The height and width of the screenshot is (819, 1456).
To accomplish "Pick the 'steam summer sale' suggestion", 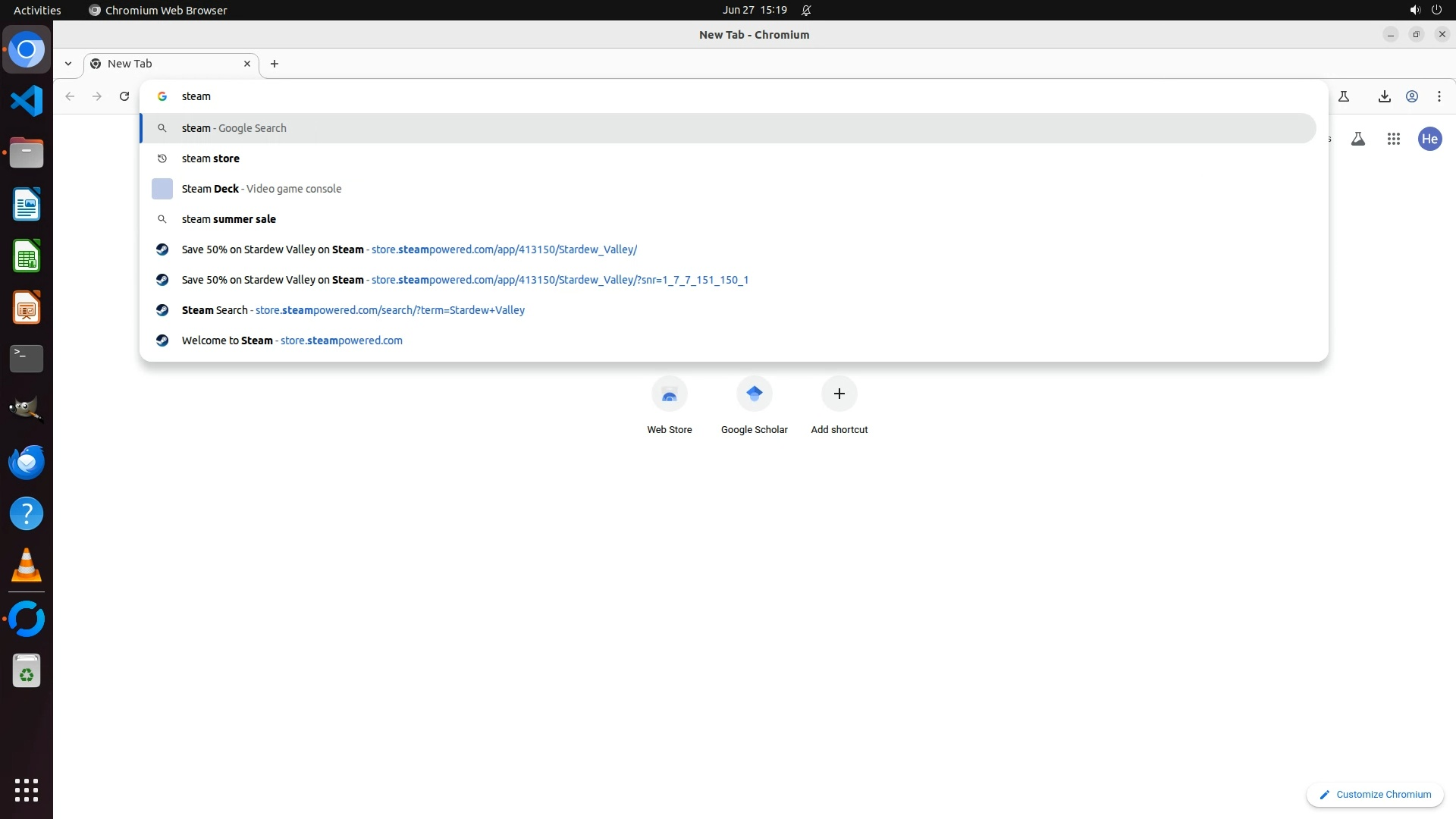I will coord(228,219).
